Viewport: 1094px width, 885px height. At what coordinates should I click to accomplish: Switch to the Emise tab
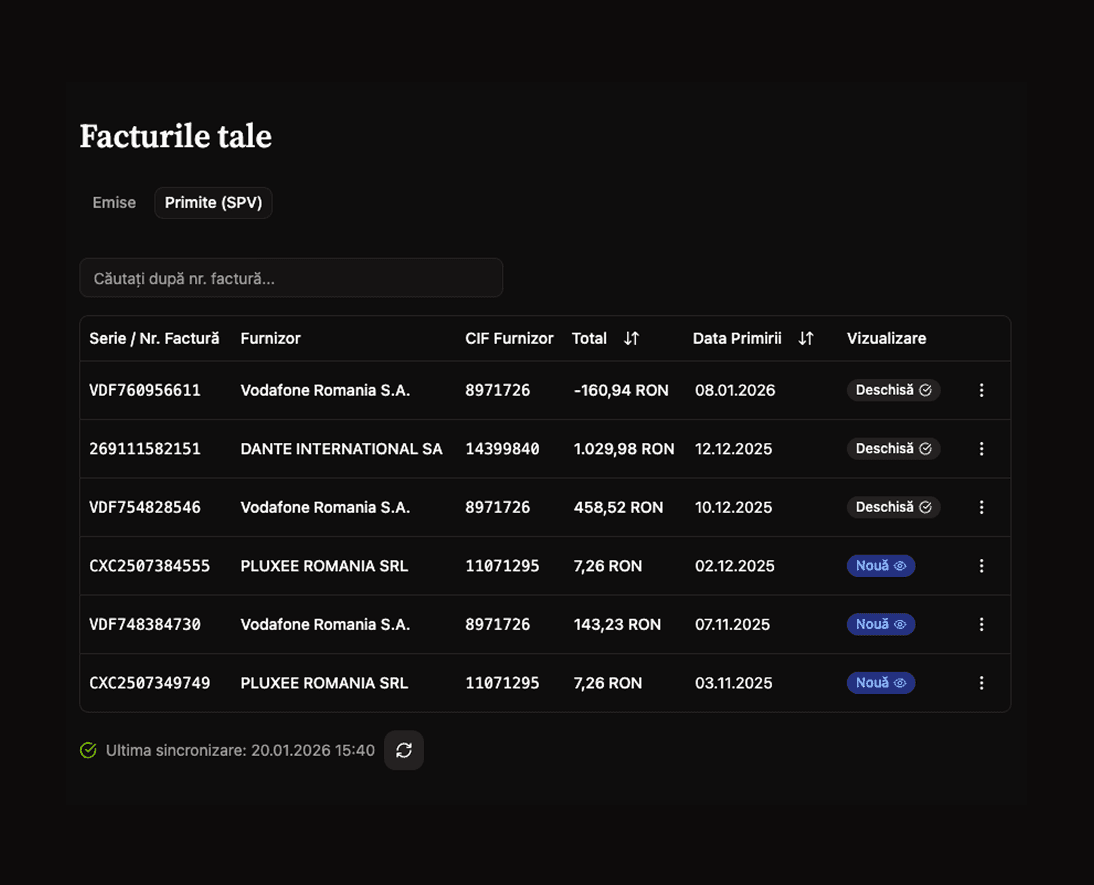[114, 203]
